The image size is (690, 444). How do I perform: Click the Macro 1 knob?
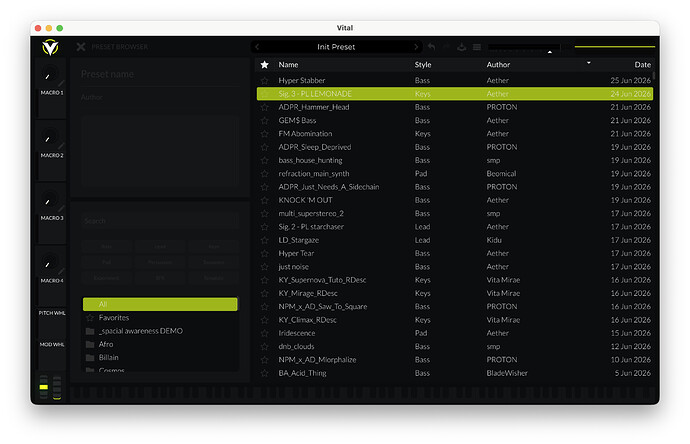(49, 75)
